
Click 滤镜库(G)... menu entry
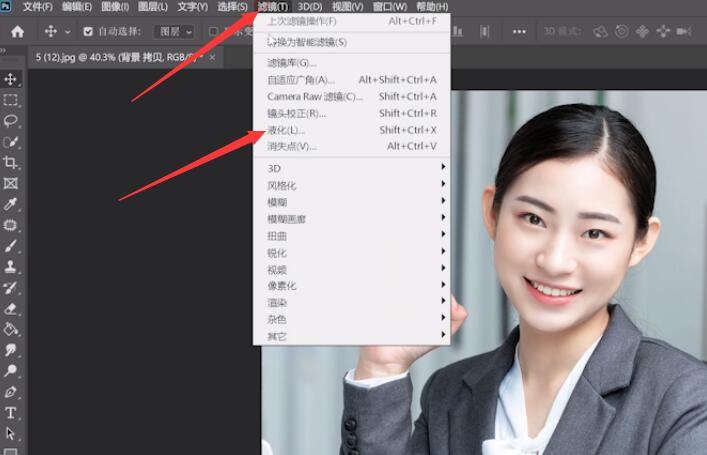[x=291, y=63]
